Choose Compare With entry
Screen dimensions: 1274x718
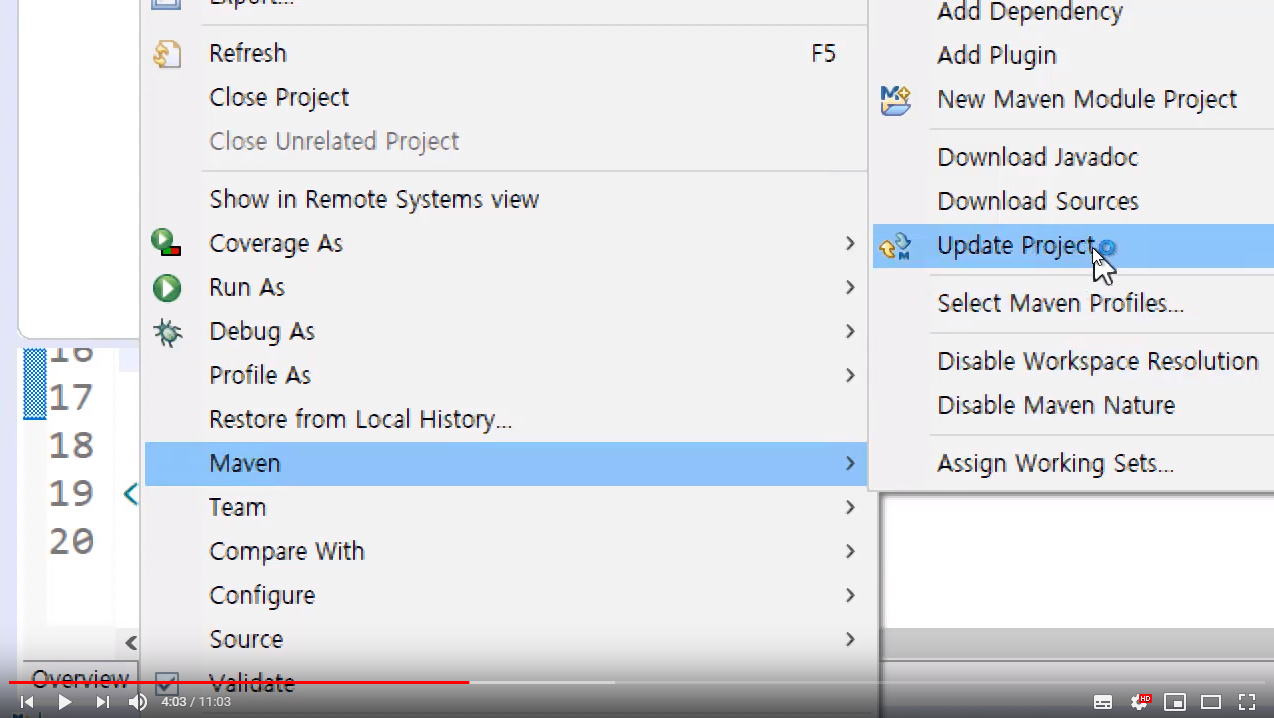[x=505, y=551]
